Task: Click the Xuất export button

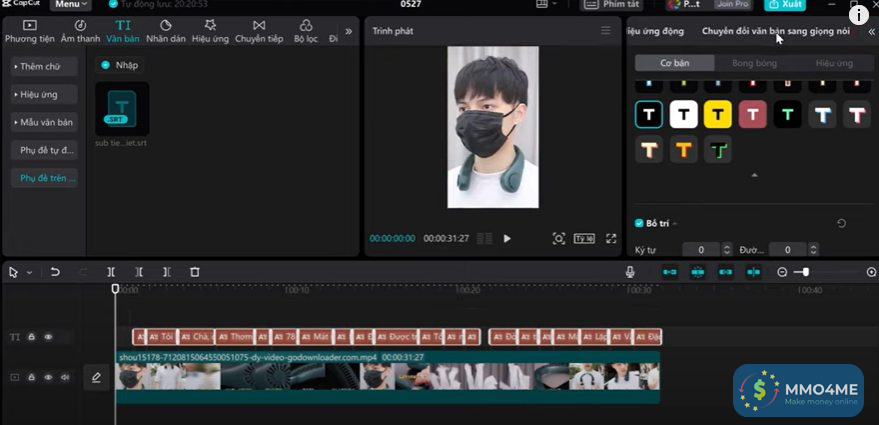Action: (785, 5)
